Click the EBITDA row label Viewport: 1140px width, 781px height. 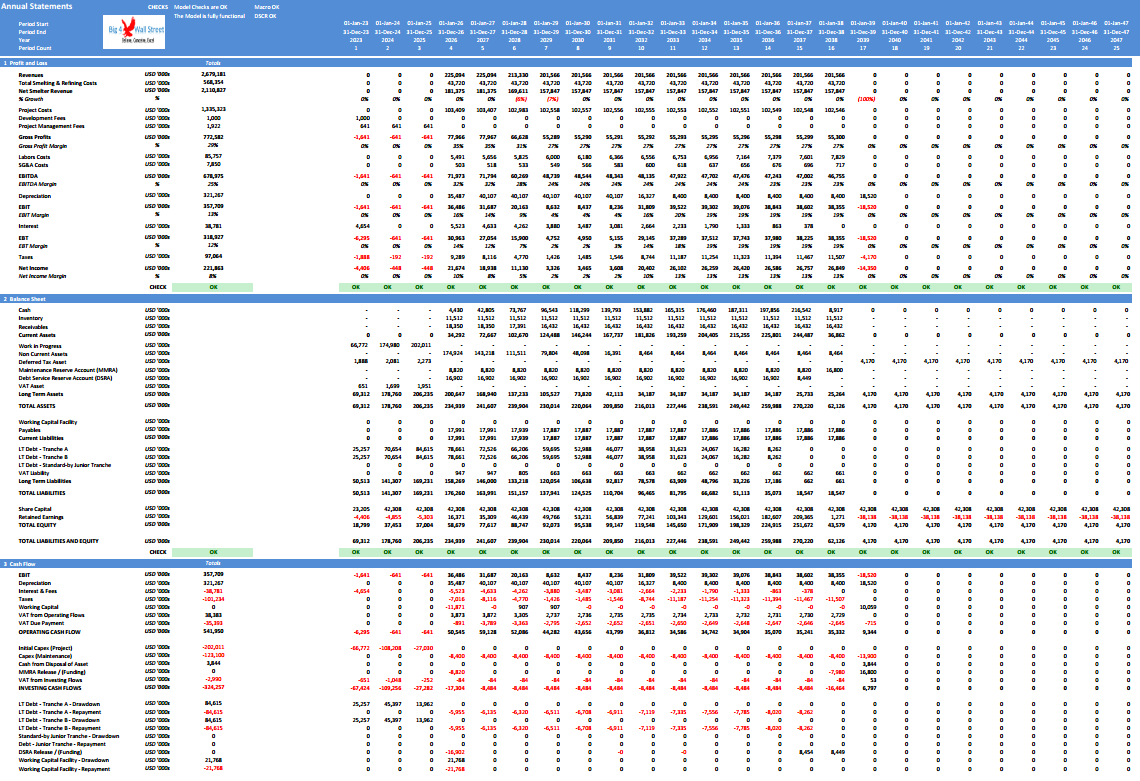click(x=29, y=176)
